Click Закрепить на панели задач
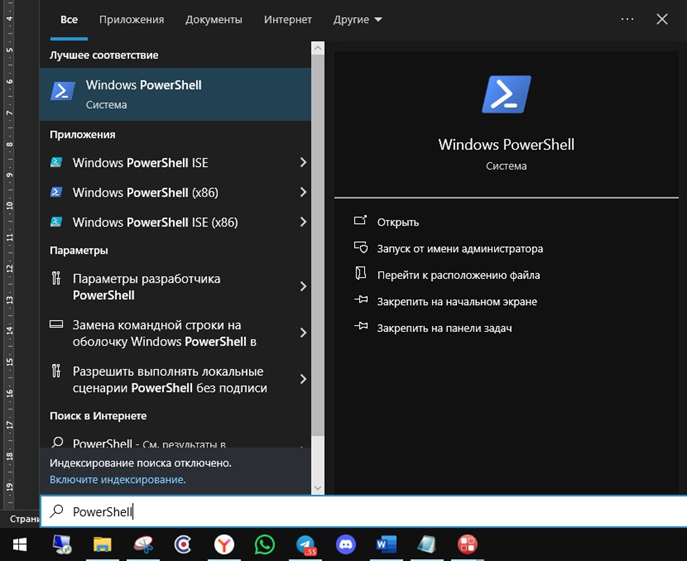687x561 pixels. (x=444, y=328)
